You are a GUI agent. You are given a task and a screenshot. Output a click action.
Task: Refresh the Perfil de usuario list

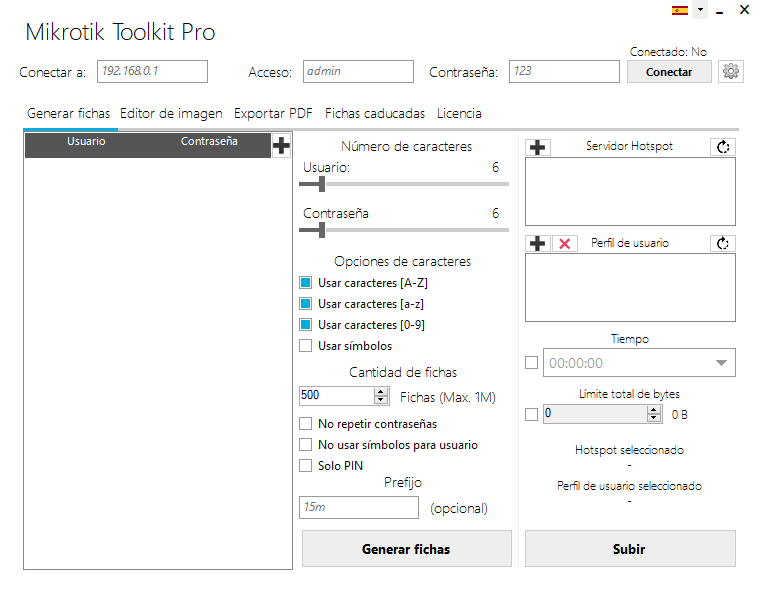coord(723,243)
